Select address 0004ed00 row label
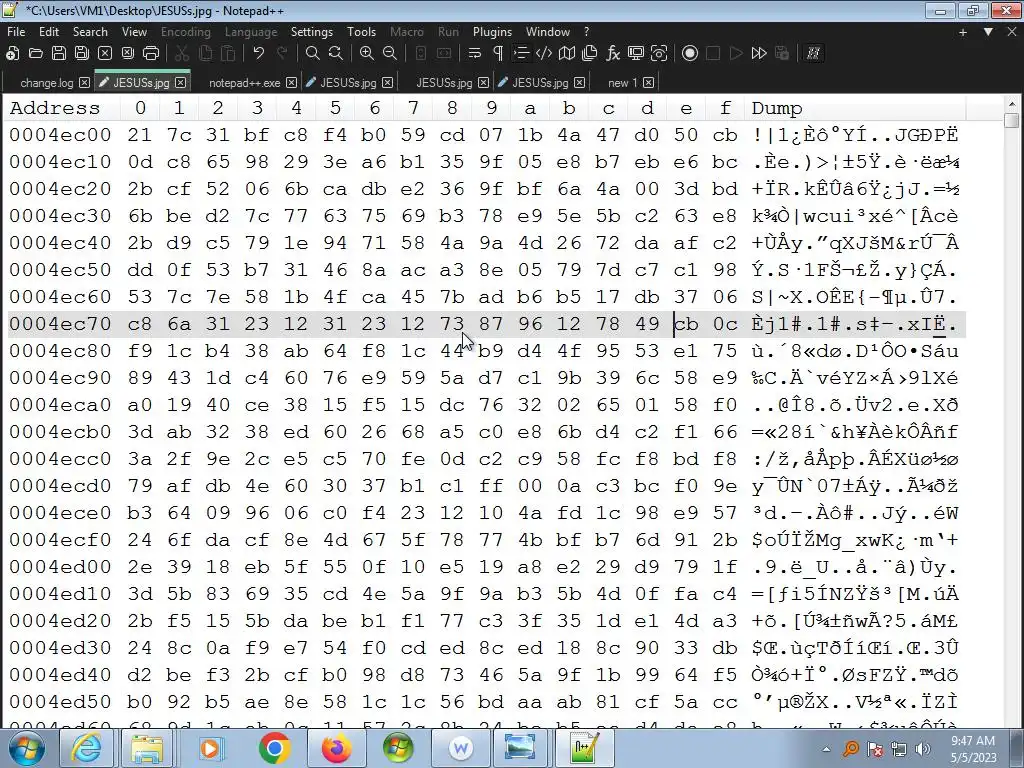This screenshot has height=768, width=1024. (60, 566)
